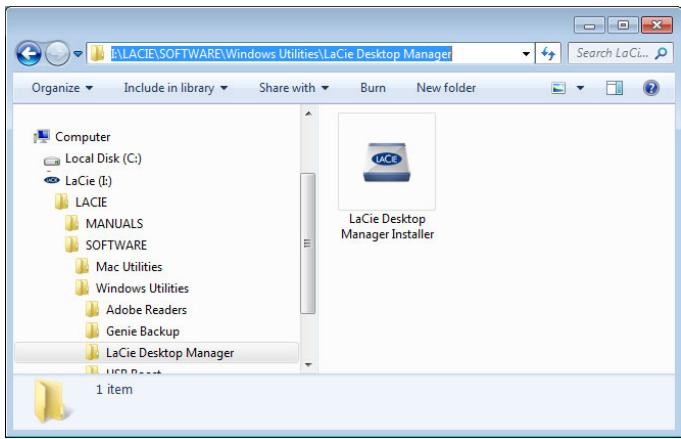The width and height of the screenshot is (681, 439).
Task: Select the SOFTWARE folder
Action: (116, 245)
